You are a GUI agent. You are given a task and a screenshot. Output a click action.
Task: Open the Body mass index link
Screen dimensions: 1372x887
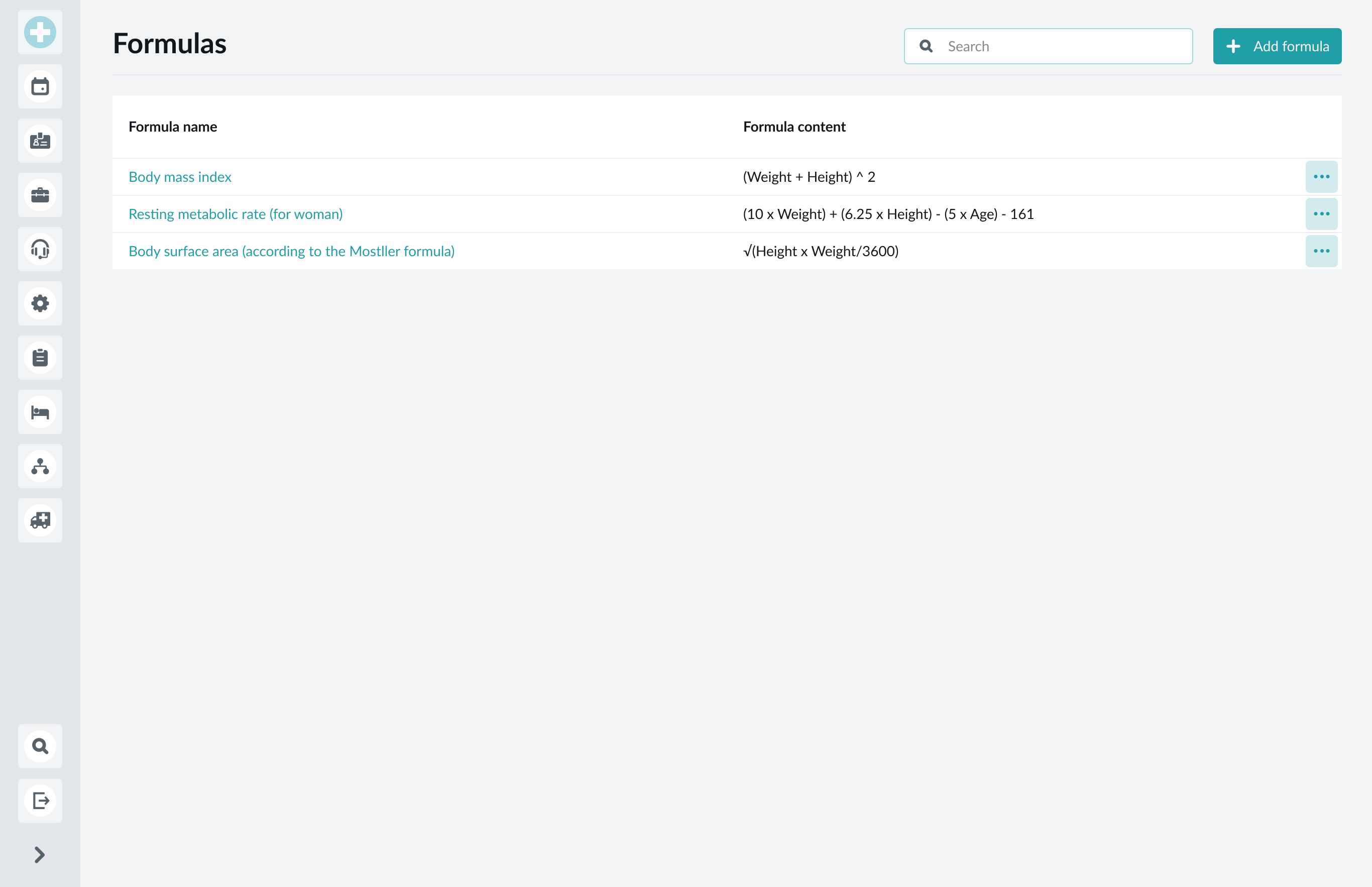click(x=180, y=177)
